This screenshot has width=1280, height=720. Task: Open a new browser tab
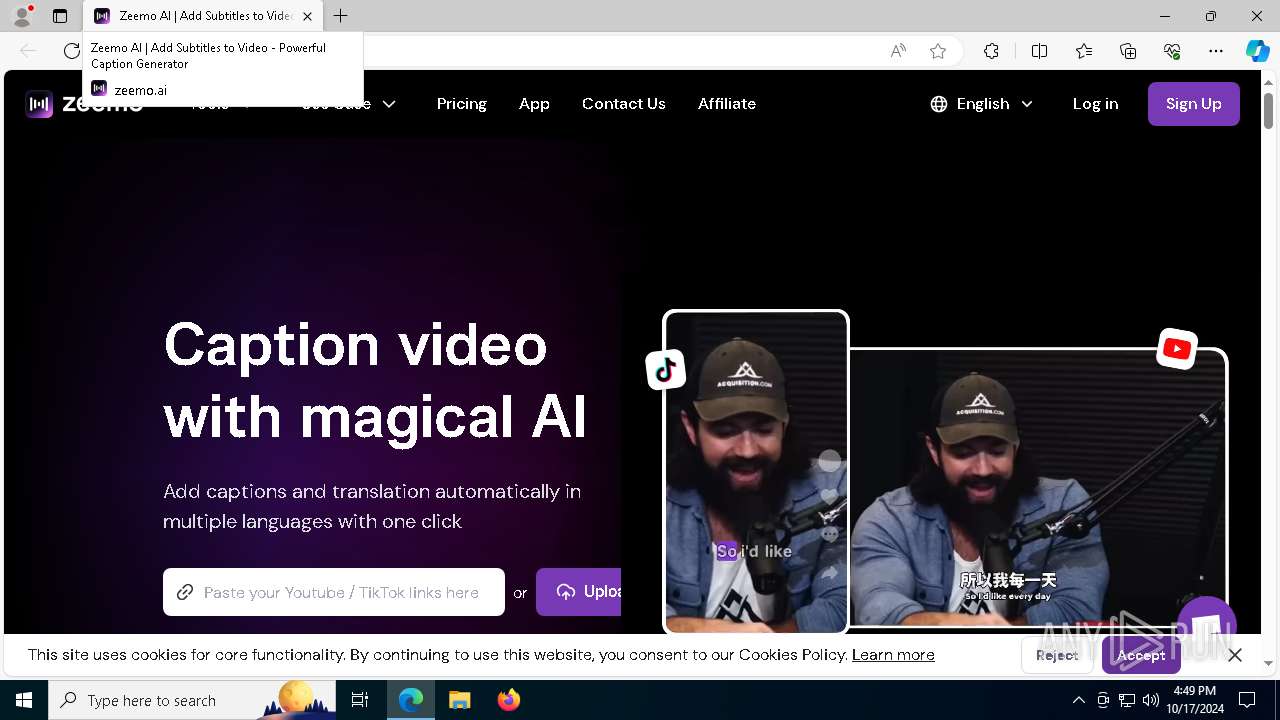(341, 16)
